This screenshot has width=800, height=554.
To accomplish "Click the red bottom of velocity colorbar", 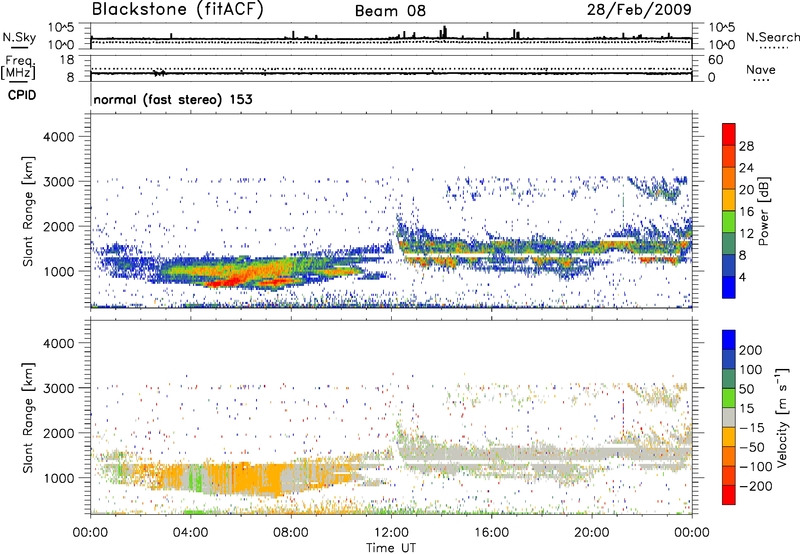I will point(729,495).
